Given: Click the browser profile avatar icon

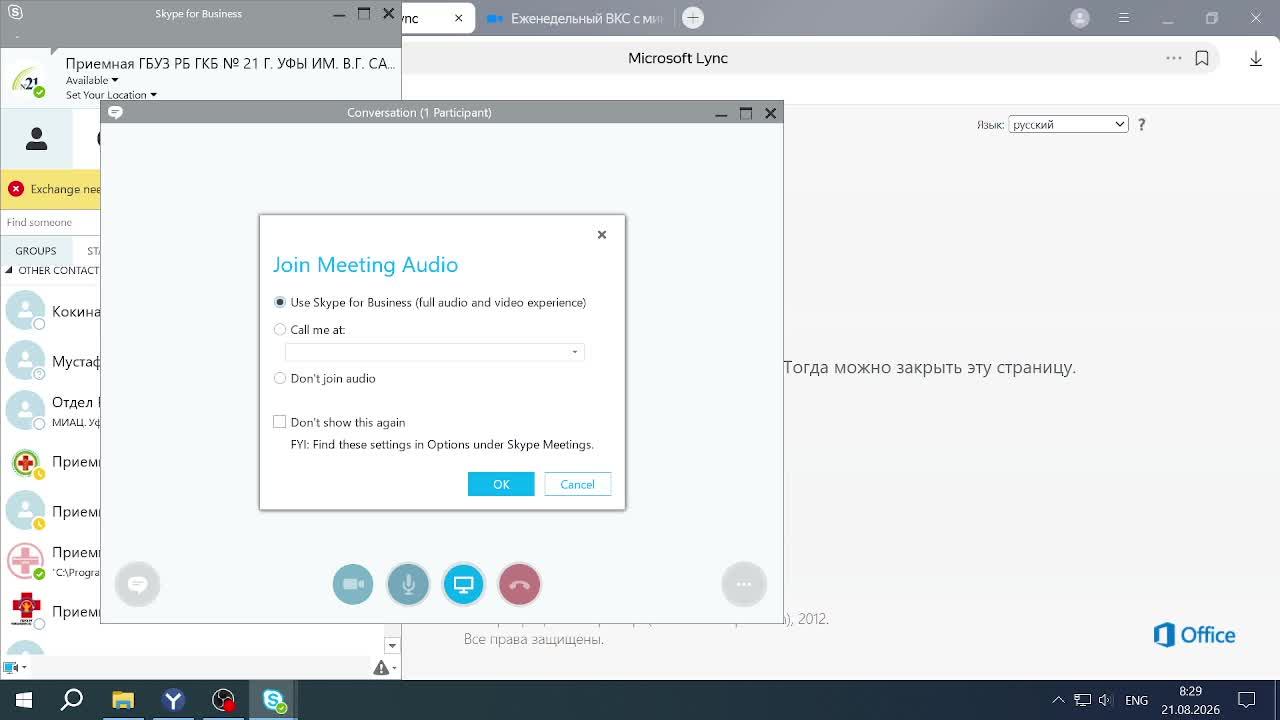Looking at the screenshot, I should pos(1080,18).
